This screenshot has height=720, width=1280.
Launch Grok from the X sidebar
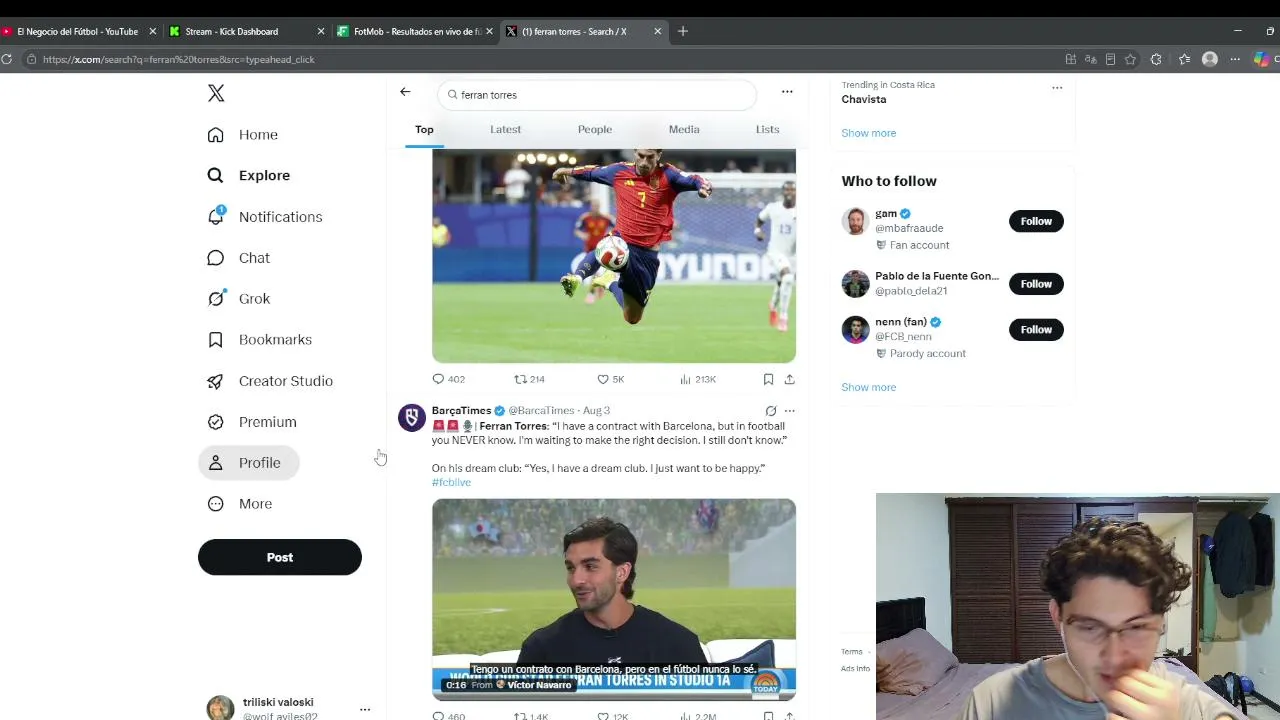click(238, 299)
